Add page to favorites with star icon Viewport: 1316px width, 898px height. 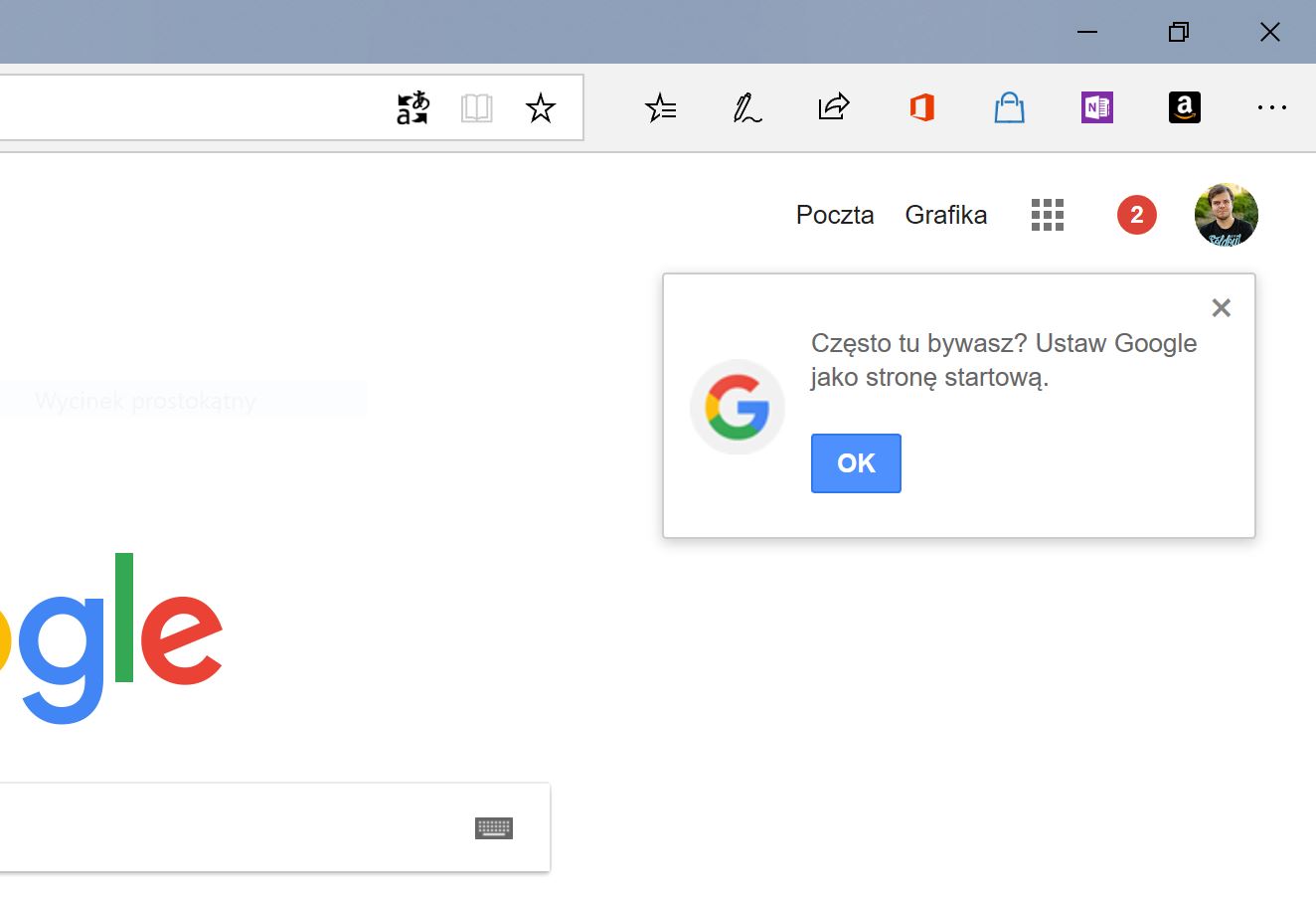coord(541,107)
